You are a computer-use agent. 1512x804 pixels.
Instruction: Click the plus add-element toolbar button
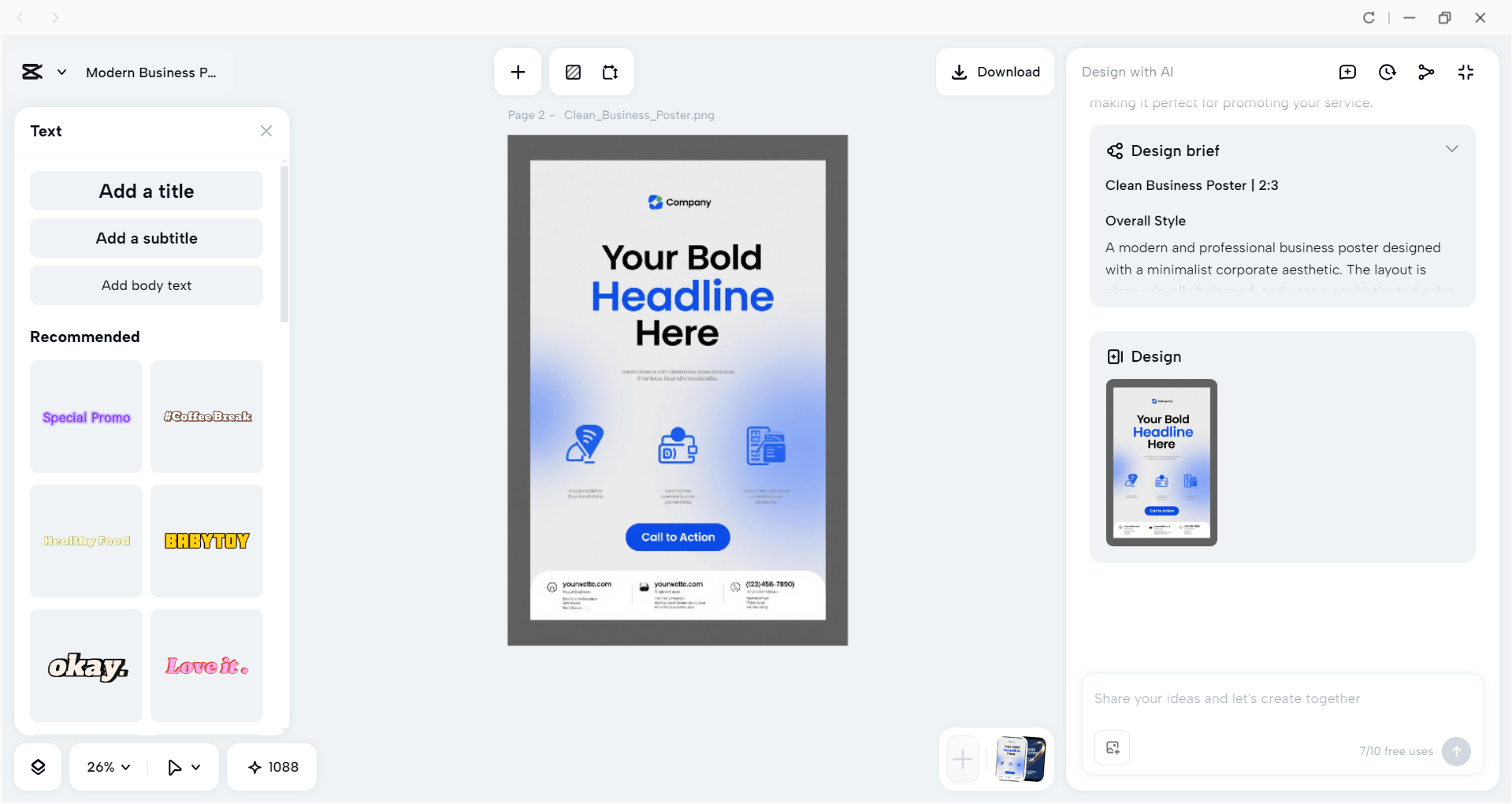(518, 73)
